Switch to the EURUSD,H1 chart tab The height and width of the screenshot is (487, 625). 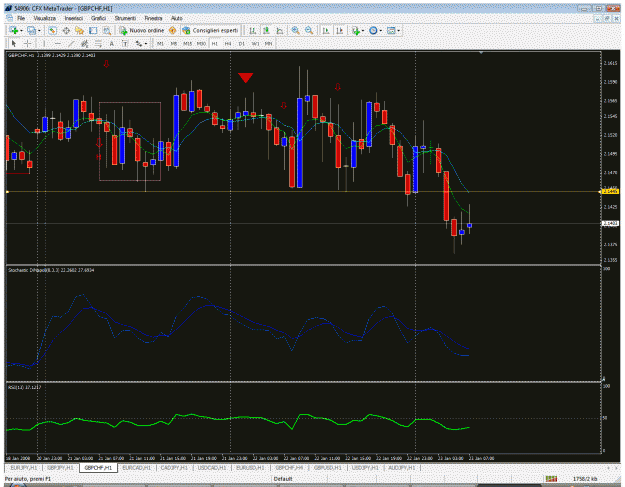pos(250,467)
